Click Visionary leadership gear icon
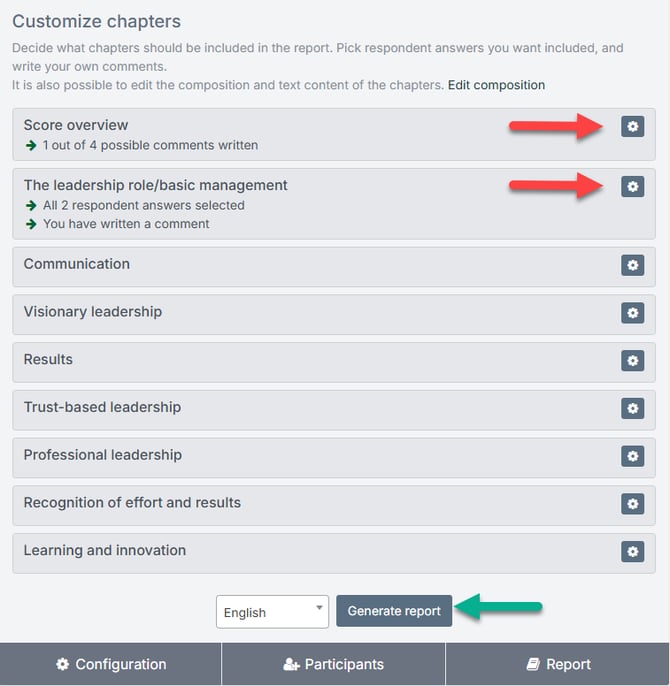 pyautogui.click(x=632, y=313)
